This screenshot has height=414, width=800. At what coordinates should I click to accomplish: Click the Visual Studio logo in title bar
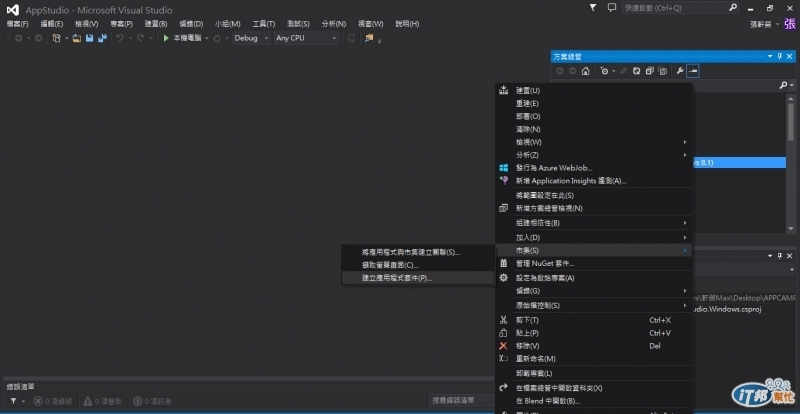point(13,10)
